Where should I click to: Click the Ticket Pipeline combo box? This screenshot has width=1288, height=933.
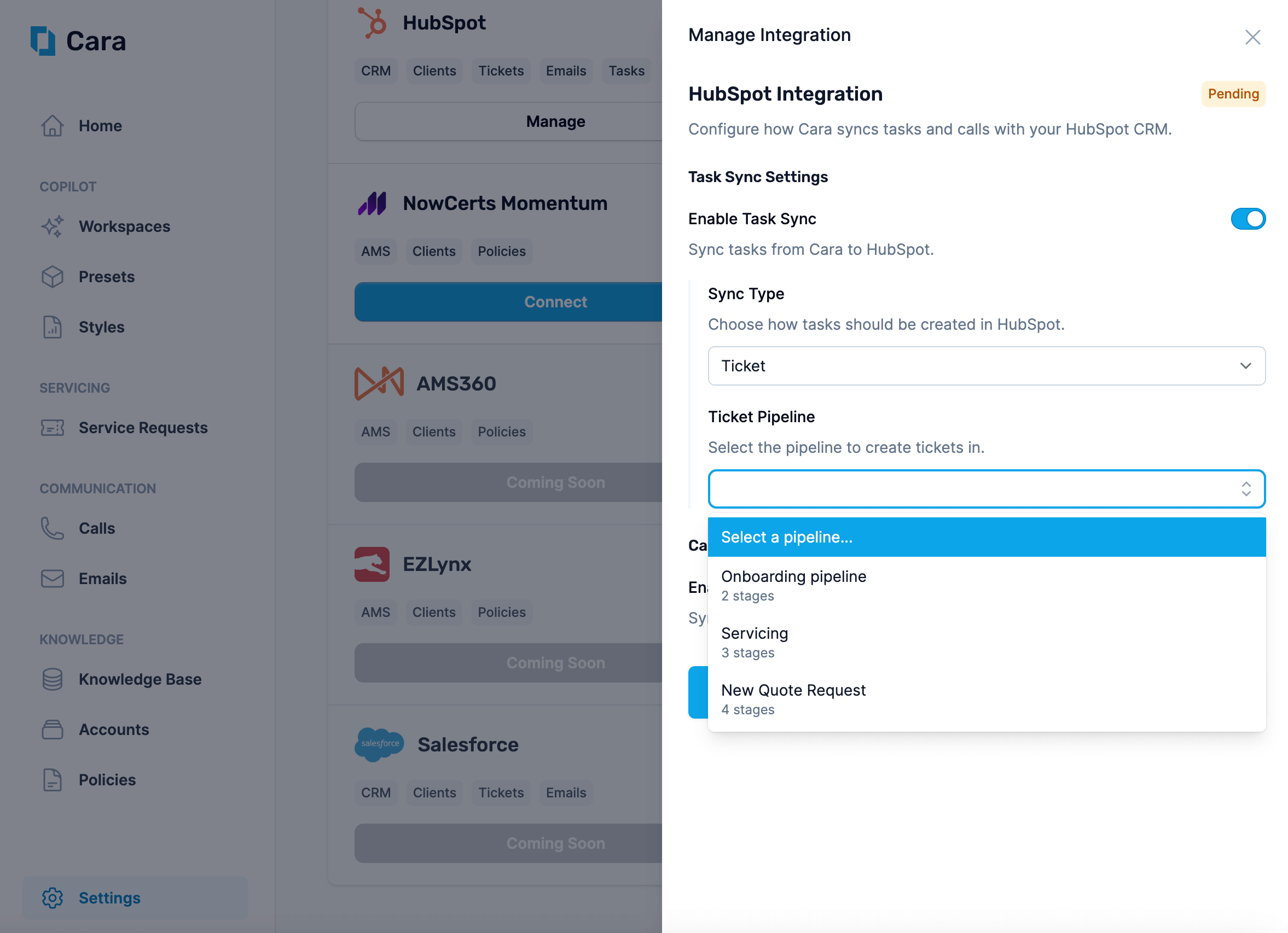987,488
